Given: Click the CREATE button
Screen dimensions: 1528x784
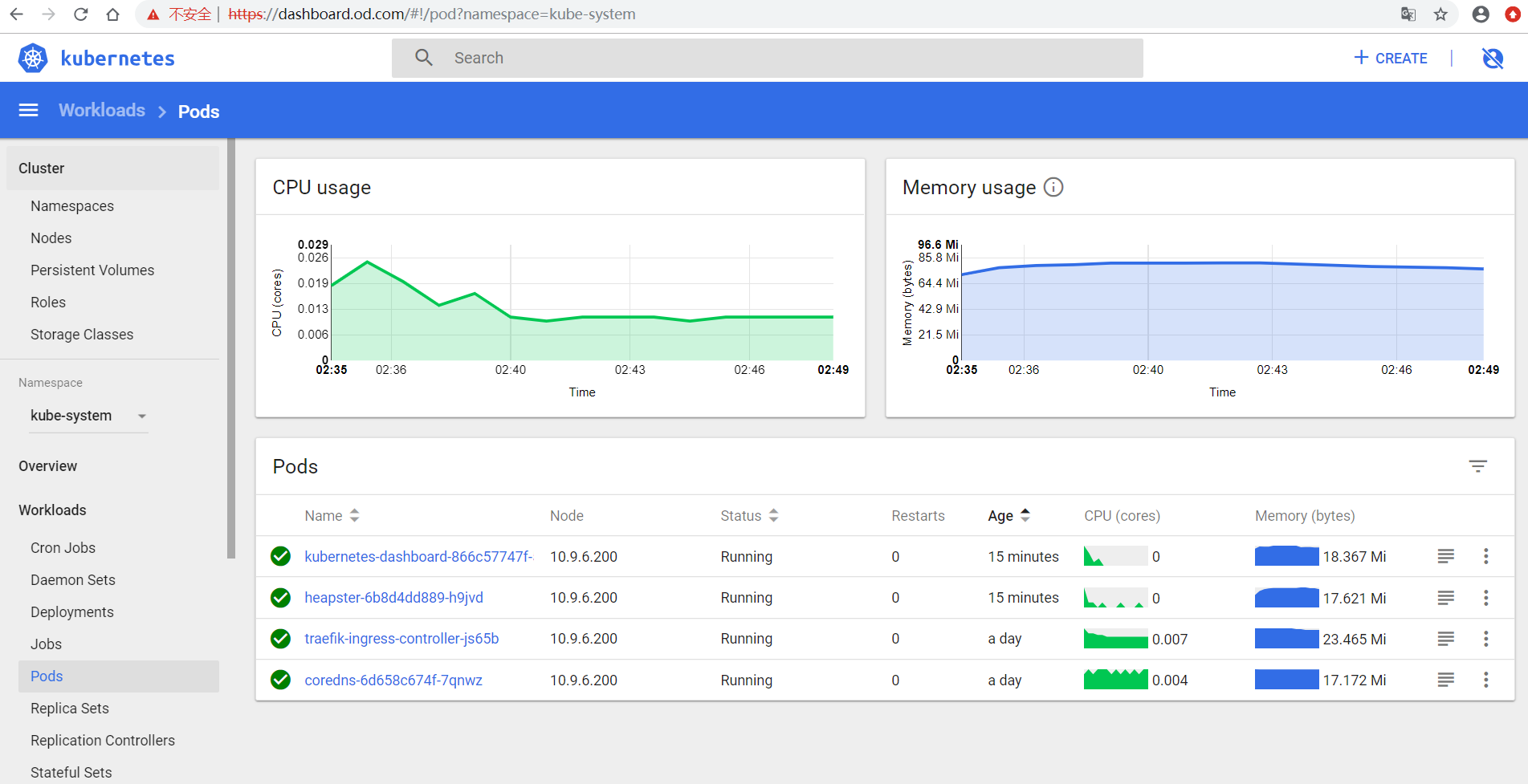Looking at the screenshot, I should (x=1391, y=58).
